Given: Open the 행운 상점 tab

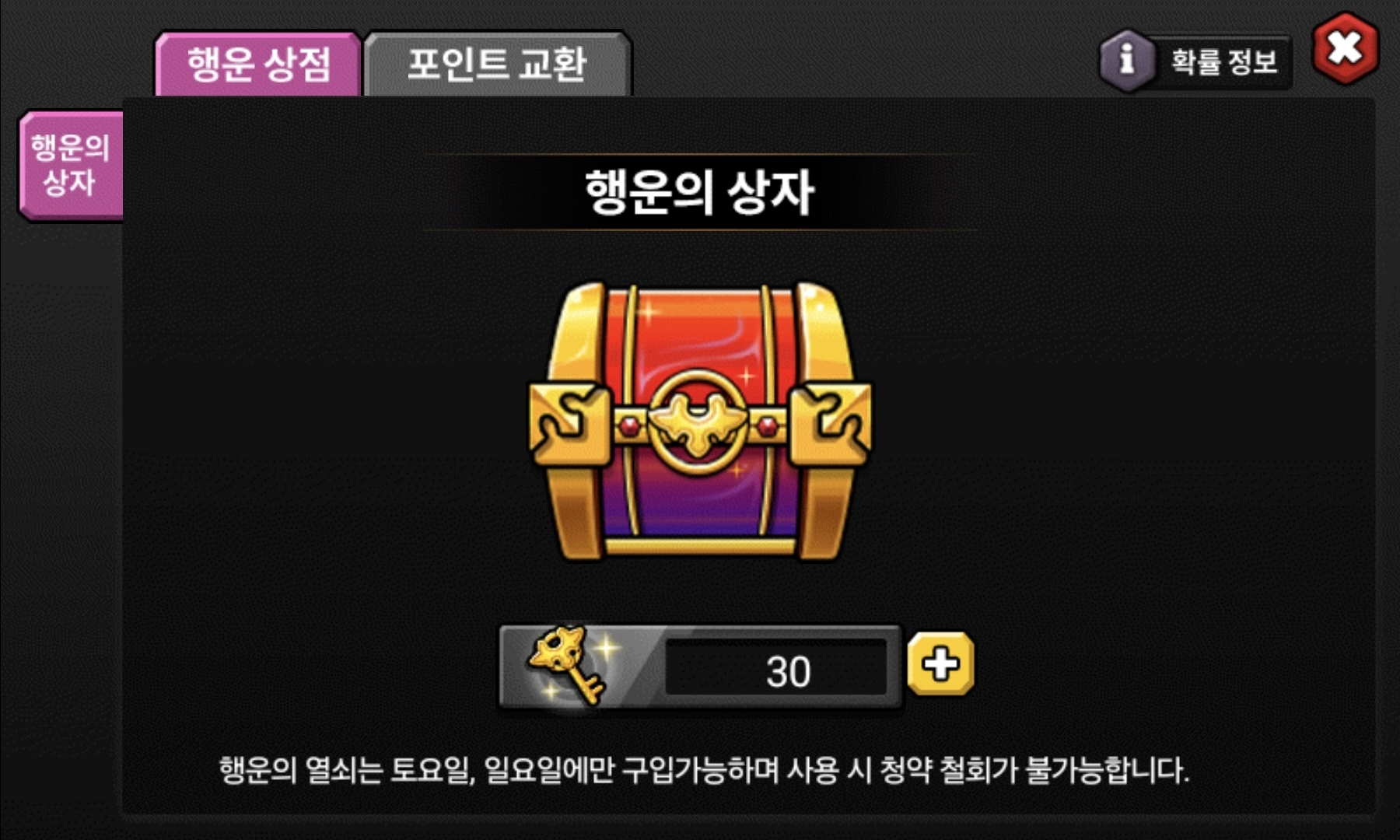Looking at the screenshot, I should coord(258,64).
